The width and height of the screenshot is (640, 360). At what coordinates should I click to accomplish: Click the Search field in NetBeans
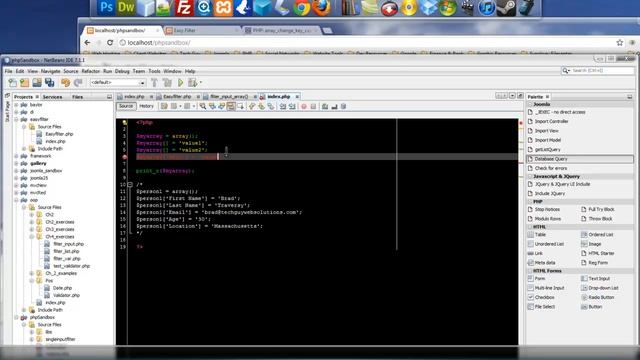pos(598,71)
